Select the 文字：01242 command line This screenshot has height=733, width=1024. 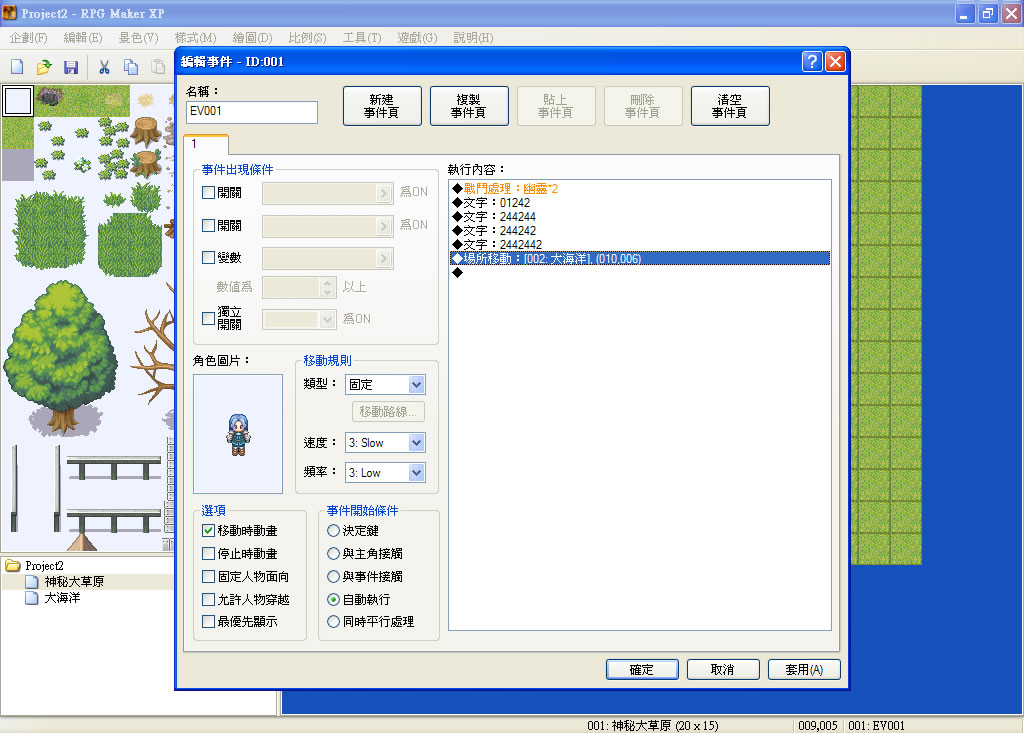pyautogui.click(x=640, y=203)
